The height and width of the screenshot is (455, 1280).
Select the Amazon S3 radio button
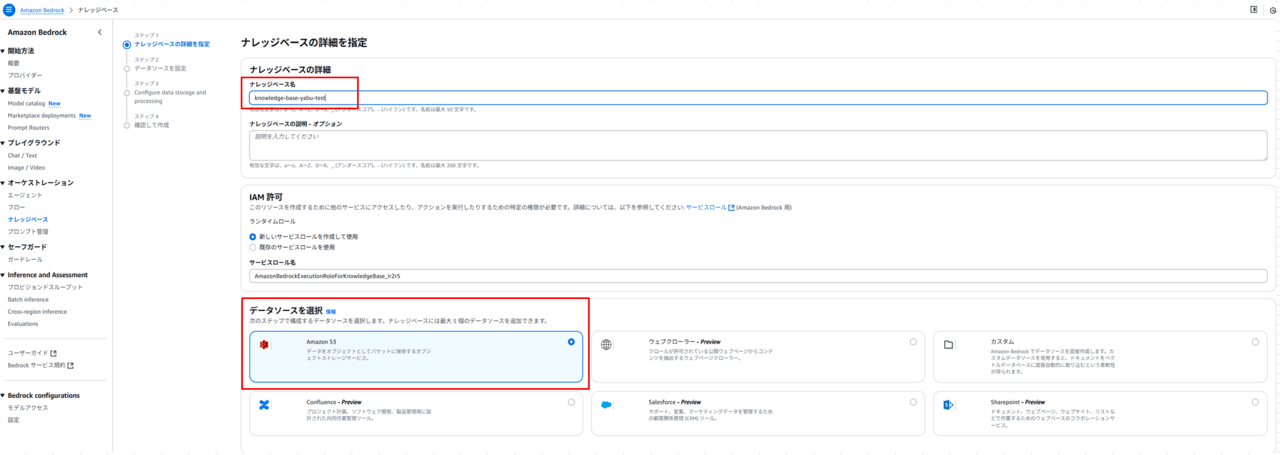point(571,342)
